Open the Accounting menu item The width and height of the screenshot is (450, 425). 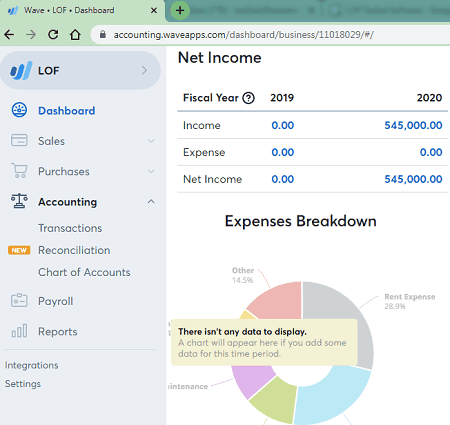[67, 202]
